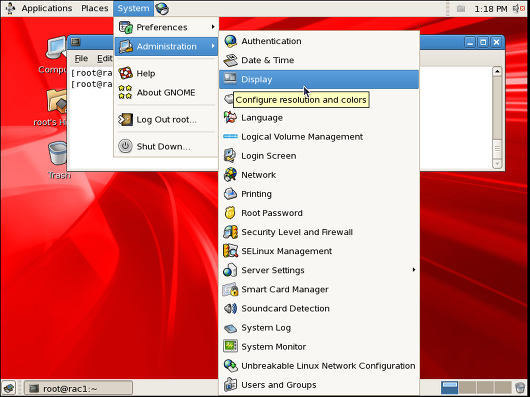Click Shut Down... entry
This screenshot has width=530, height=397.
[167, 146]
